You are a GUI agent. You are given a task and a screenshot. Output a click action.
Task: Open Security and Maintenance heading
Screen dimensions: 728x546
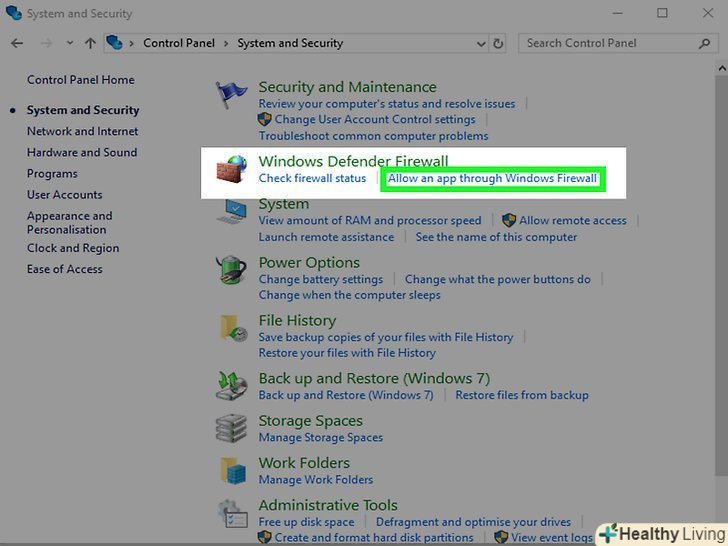(348, 87)
